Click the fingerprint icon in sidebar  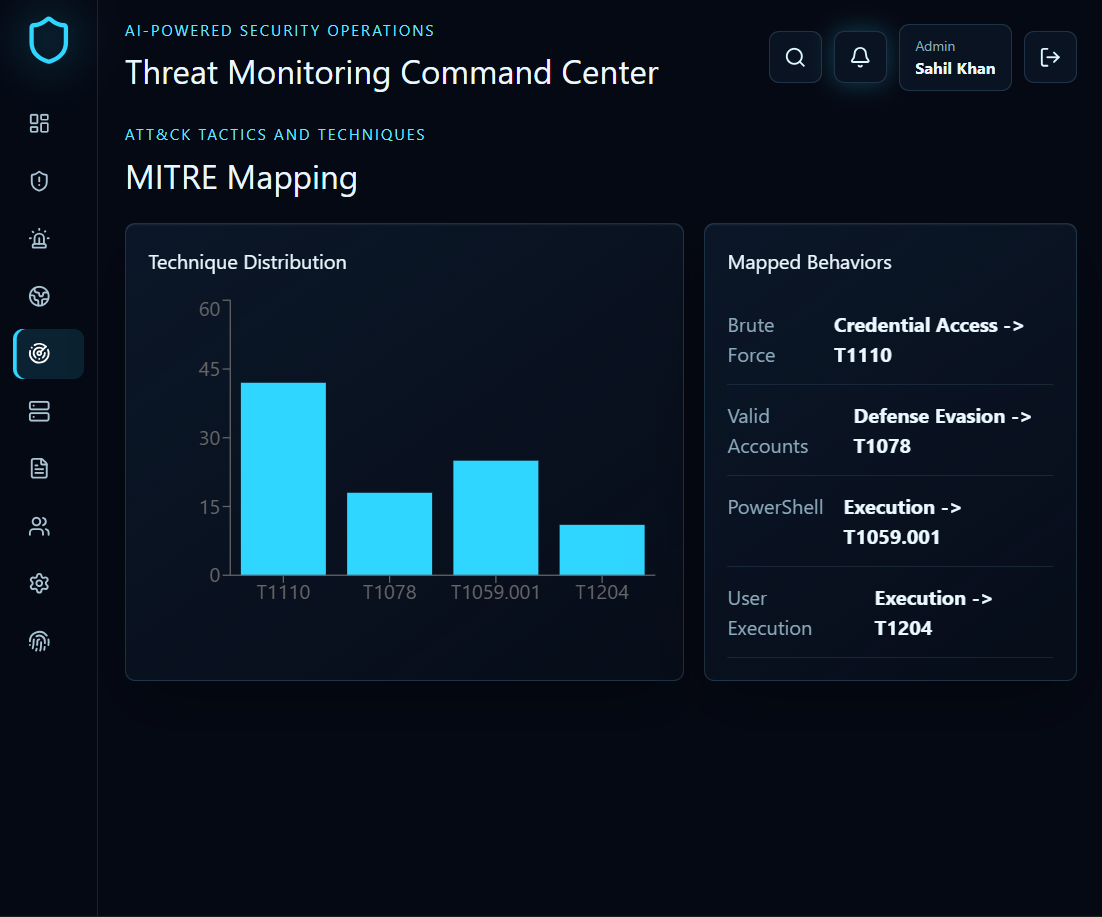click(39, 642)
